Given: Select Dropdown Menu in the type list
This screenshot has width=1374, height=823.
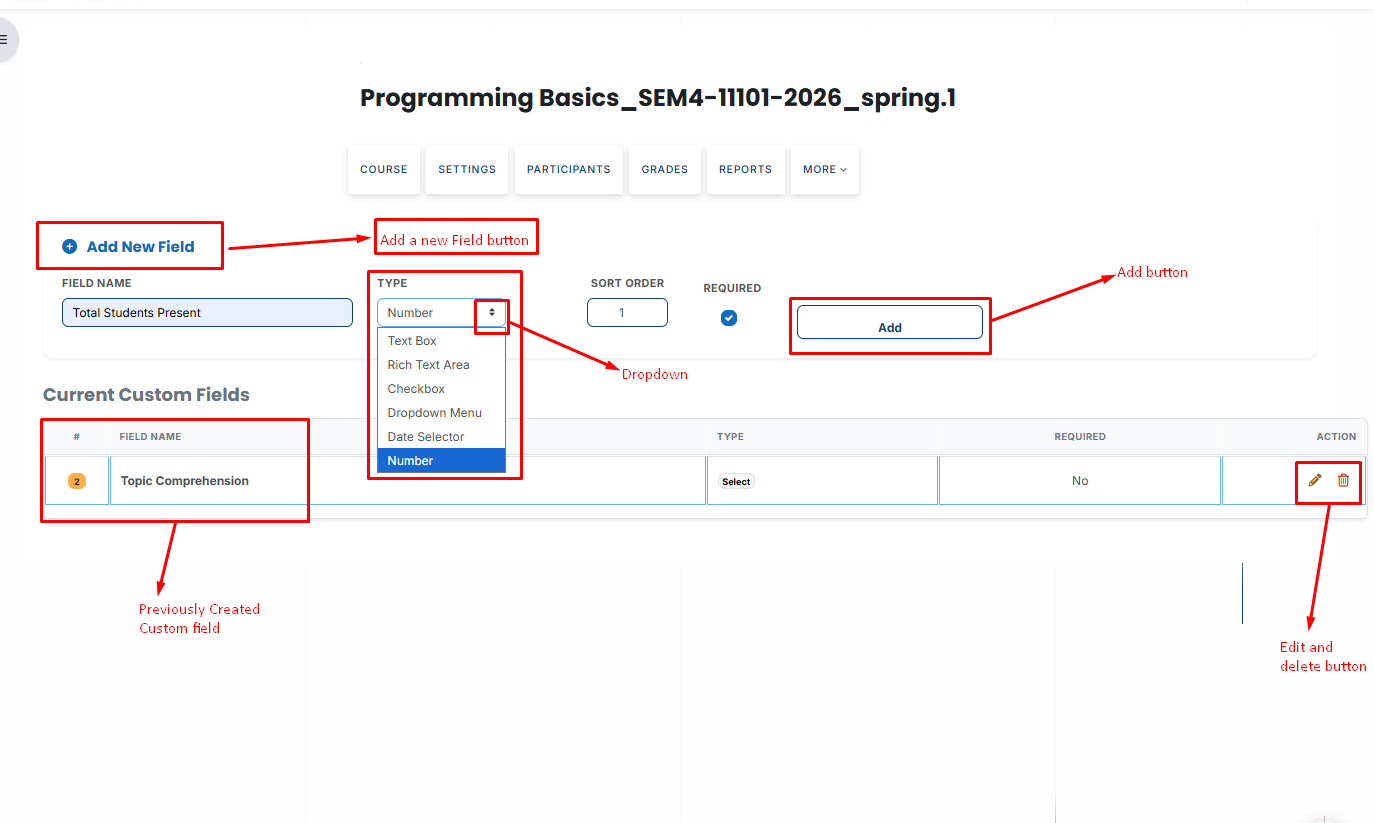Looking at the screenshot, I should click(x=441, y=413).
